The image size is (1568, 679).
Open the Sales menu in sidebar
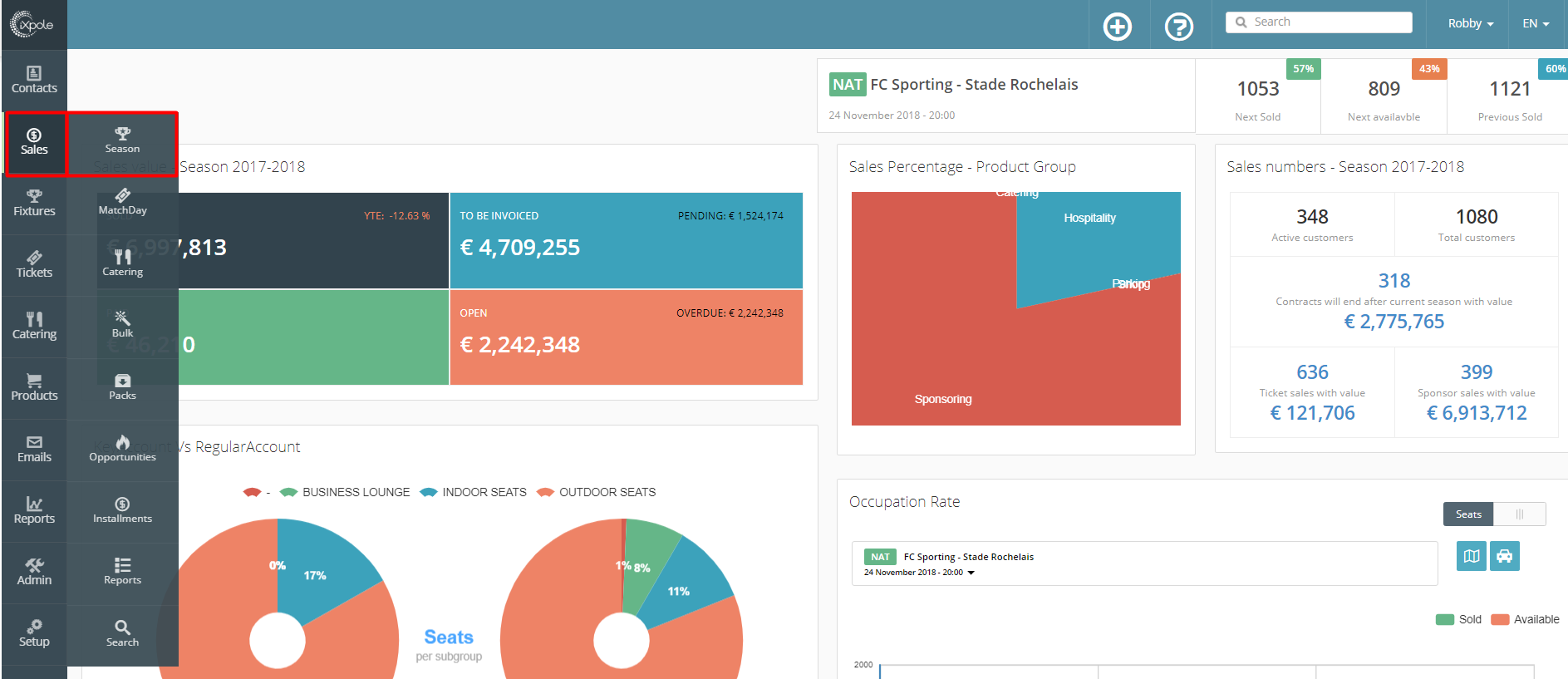[34, 142]
